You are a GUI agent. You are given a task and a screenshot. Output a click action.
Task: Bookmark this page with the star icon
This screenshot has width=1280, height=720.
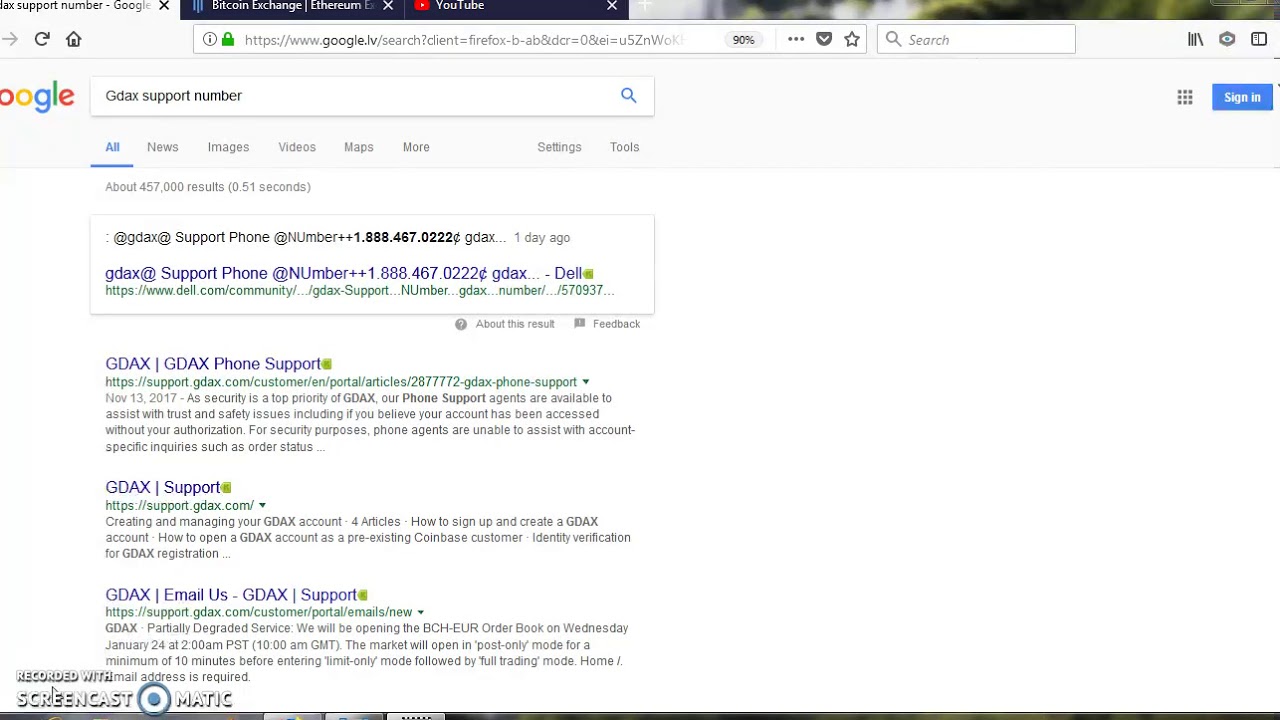point(852,39)
